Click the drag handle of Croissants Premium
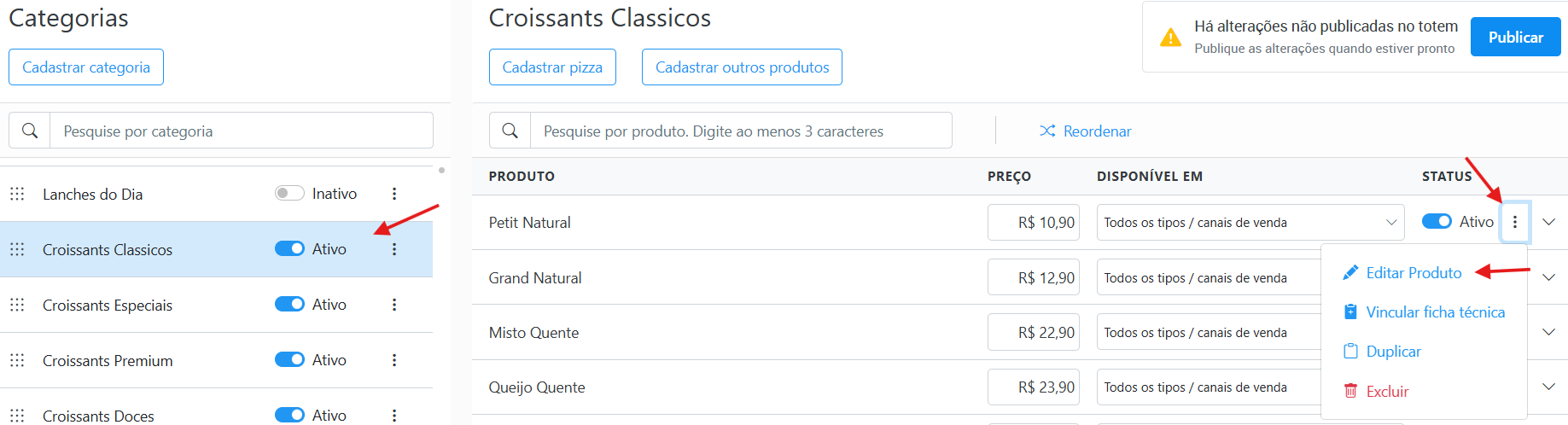Image resolution: width=1568 pixels, height=425 pixels. tap(17, 360)
